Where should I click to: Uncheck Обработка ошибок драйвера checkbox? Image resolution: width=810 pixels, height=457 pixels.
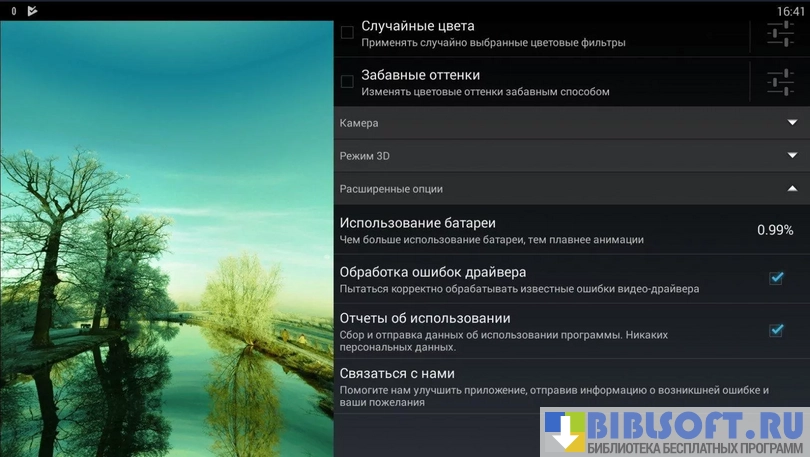click(x=776, y=278)
